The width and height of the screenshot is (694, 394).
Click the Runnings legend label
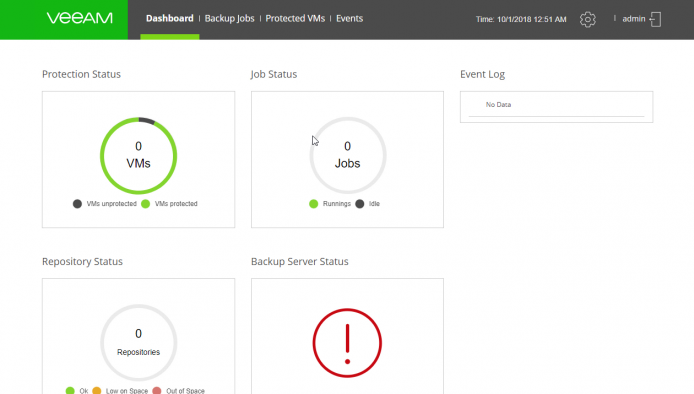point(337,204)
